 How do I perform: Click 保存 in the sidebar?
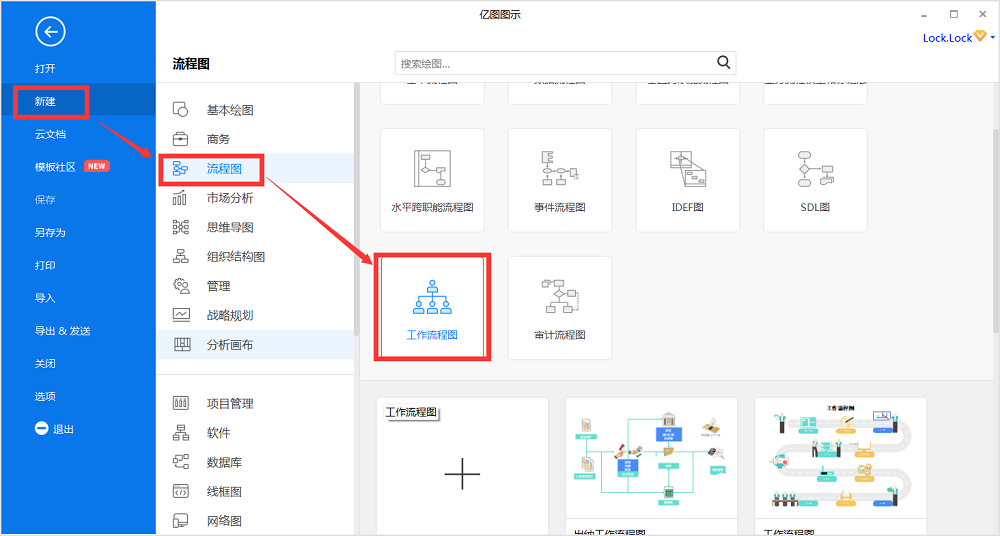click(x=45, y=200)
